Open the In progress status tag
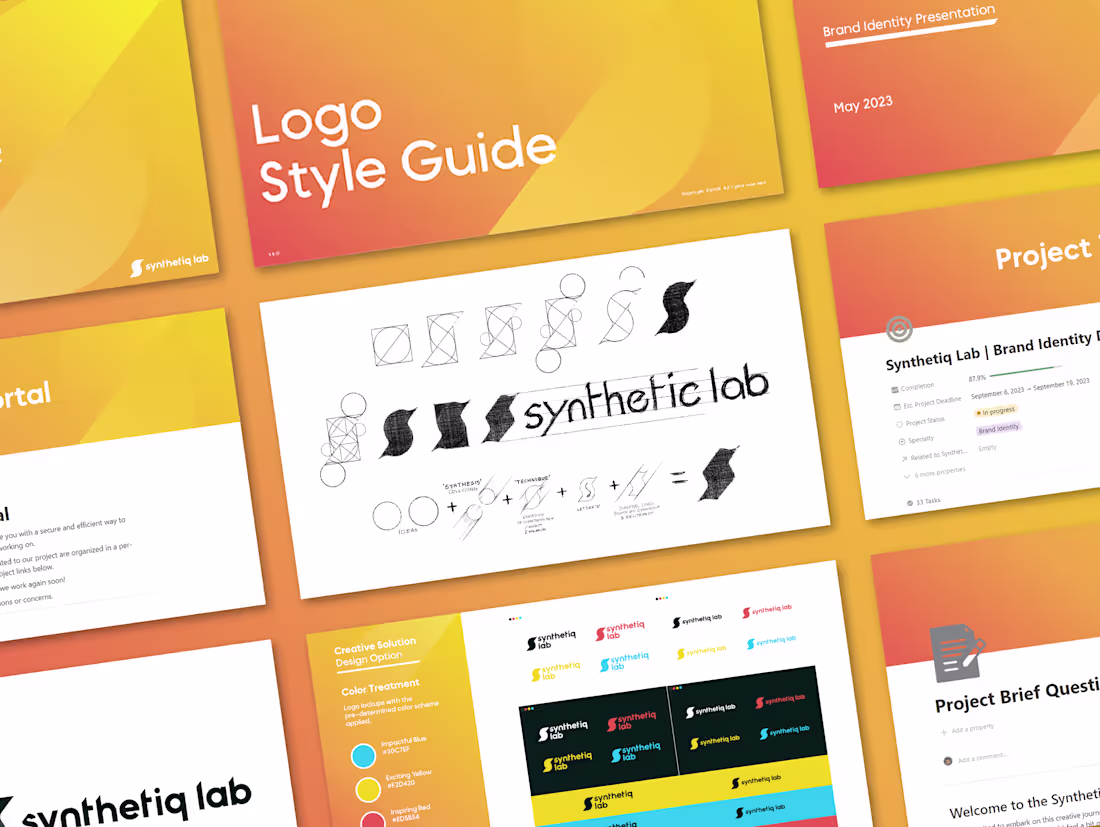1100x827 pixels. tap(995, 411)
